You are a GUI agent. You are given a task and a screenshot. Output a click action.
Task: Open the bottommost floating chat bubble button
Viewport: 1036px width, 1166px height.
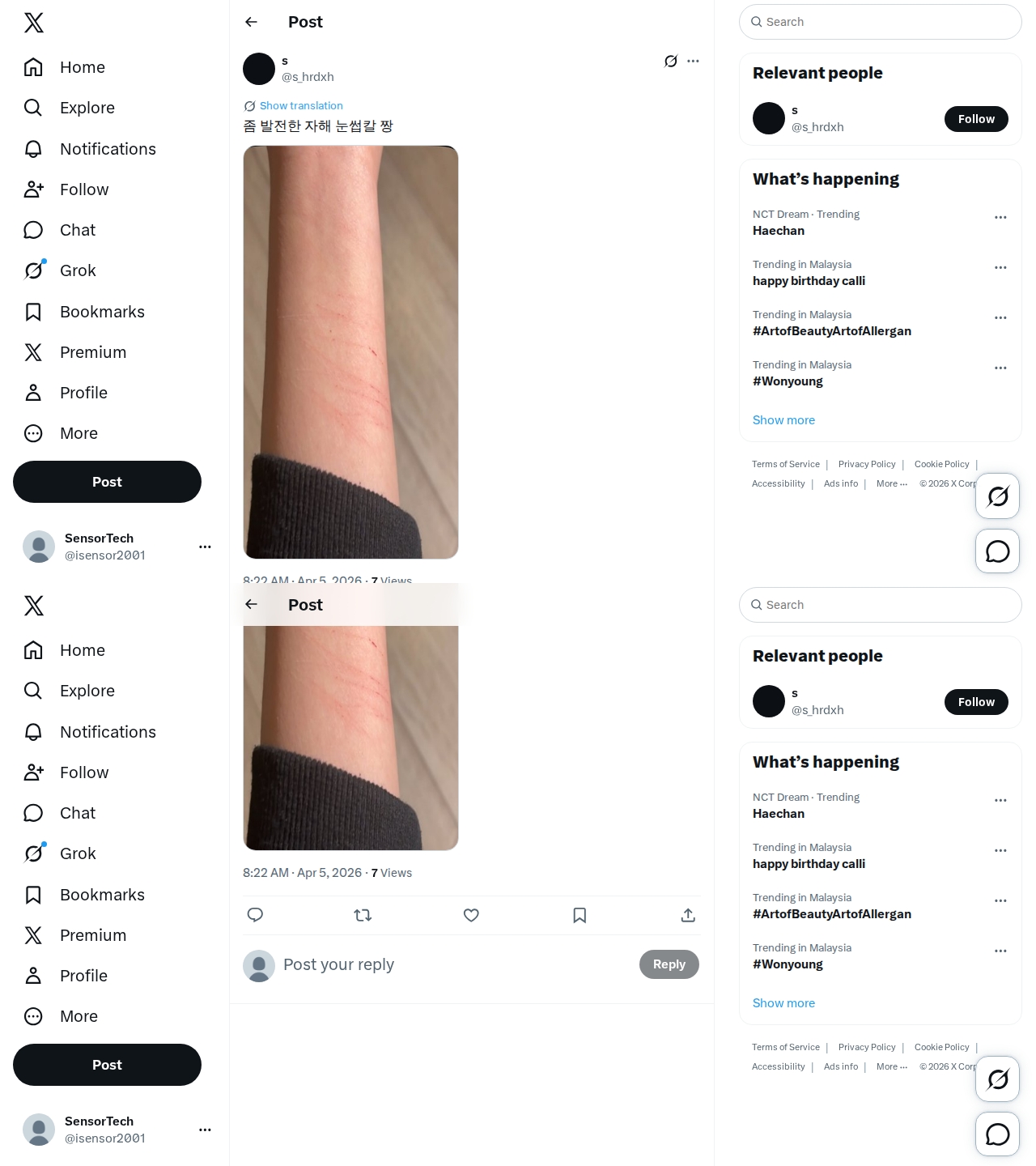(997, 1134)
